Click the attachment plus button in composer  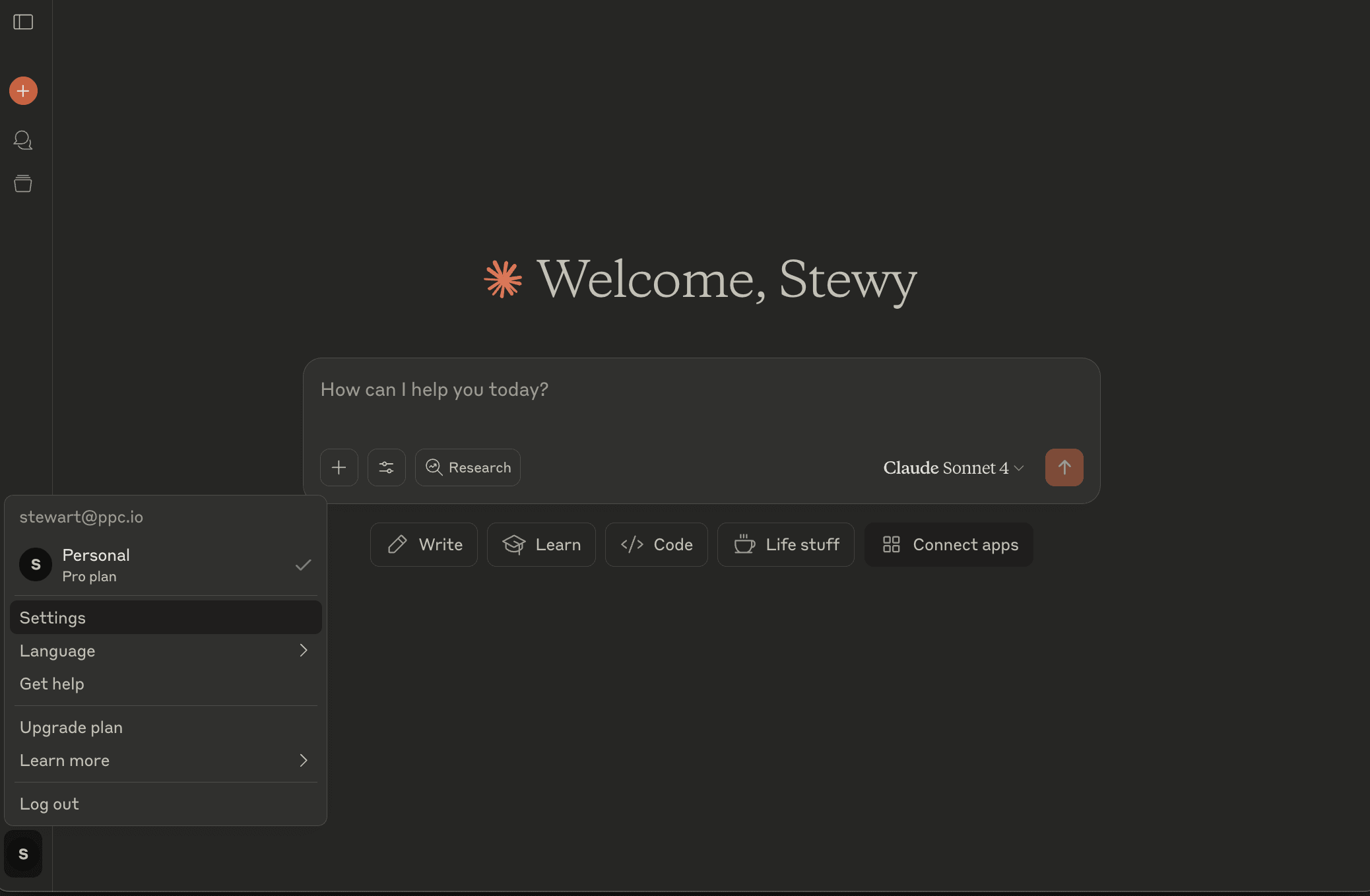point(339,468)
